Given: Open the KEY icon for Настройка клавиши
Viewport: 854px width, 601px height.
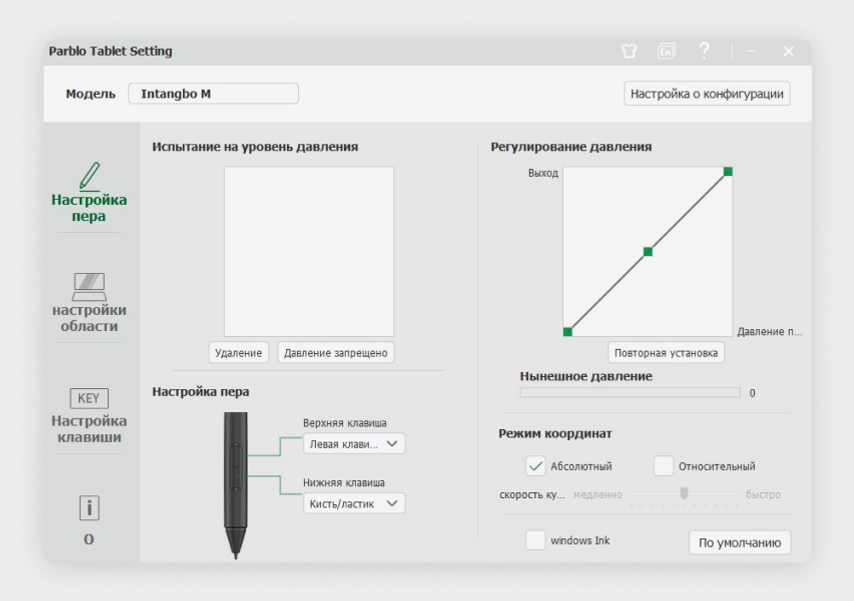Looking at the screenshot, I should (x=89, y=398).
